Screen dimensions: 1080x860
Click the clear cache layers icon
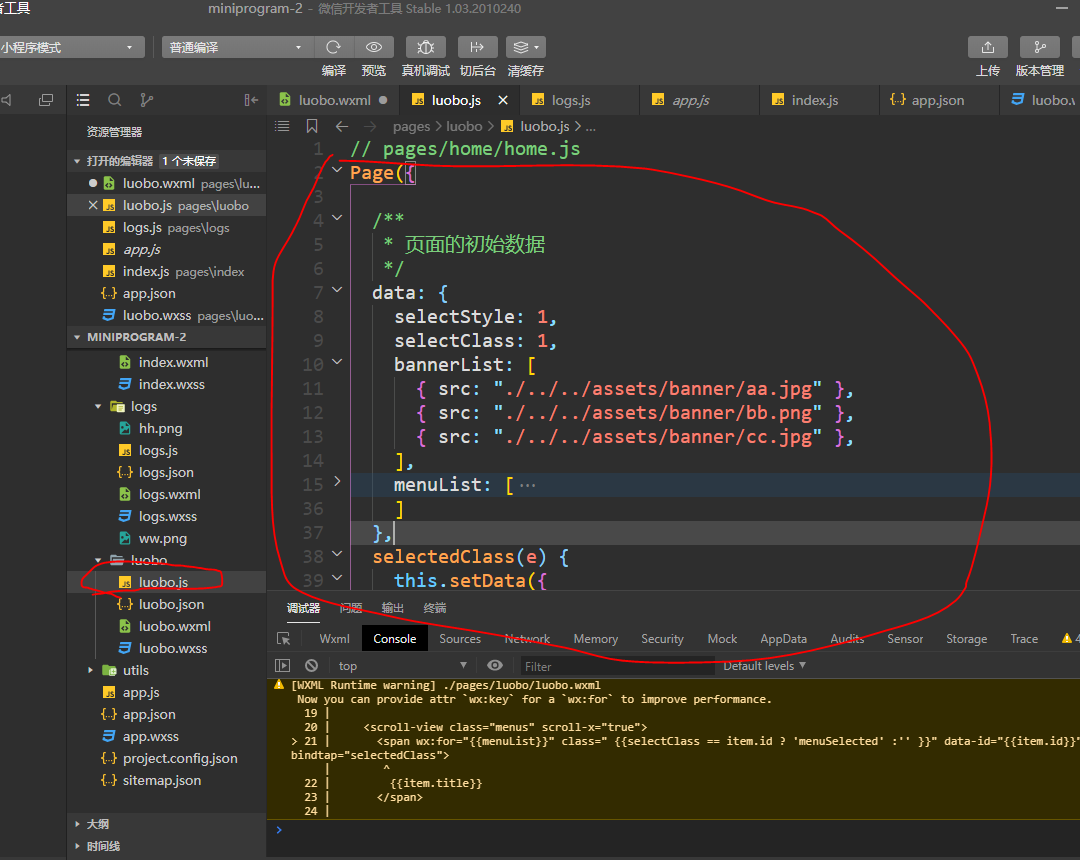526,47
